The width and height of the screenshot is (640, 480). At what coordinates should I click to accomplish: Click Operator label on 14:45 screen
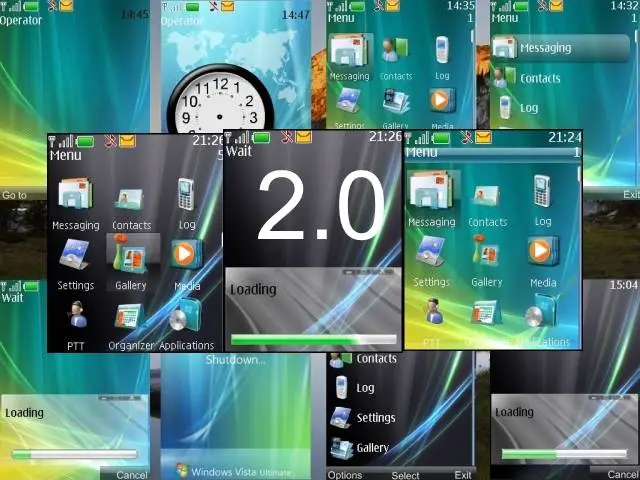(x=21, y=20)
